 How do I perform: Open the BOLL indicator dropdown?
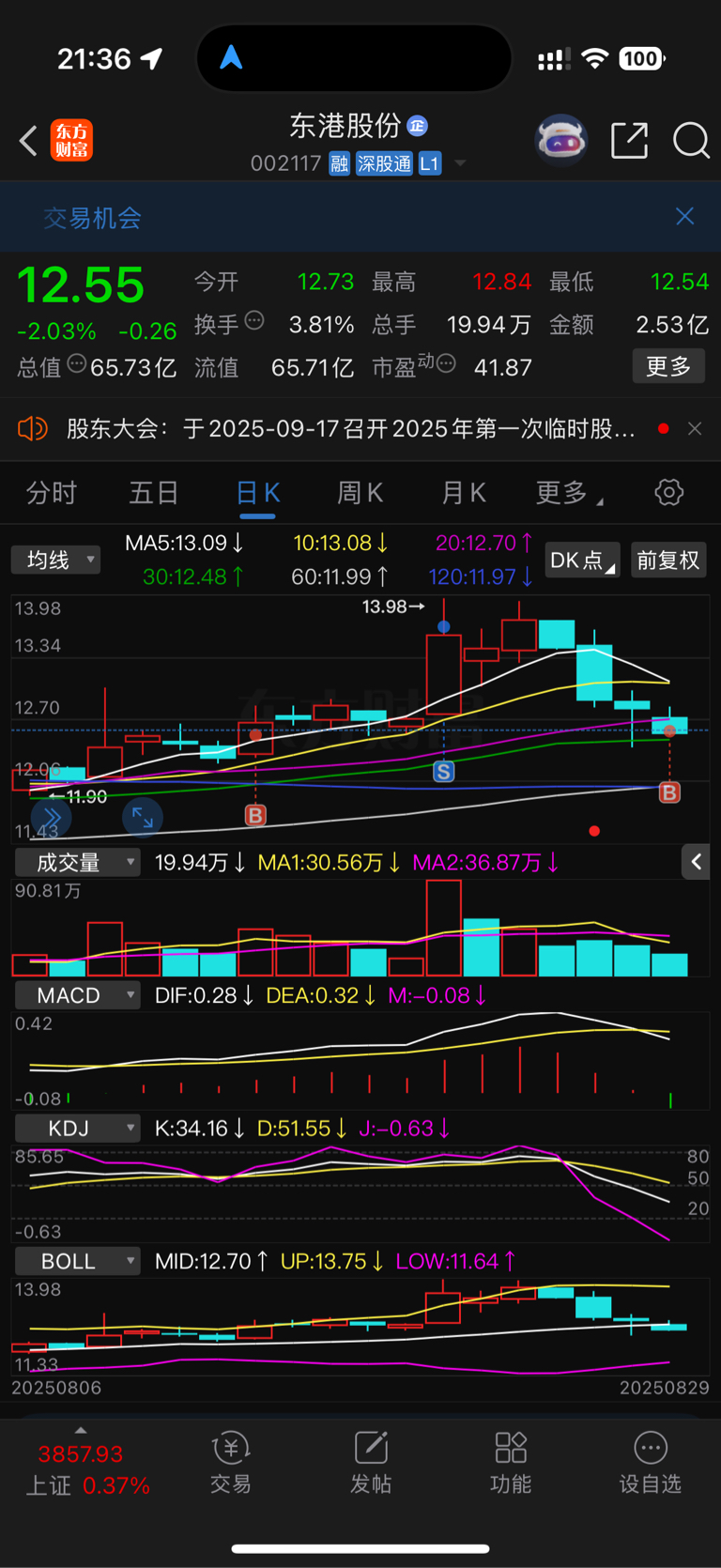click(78, 1261)
